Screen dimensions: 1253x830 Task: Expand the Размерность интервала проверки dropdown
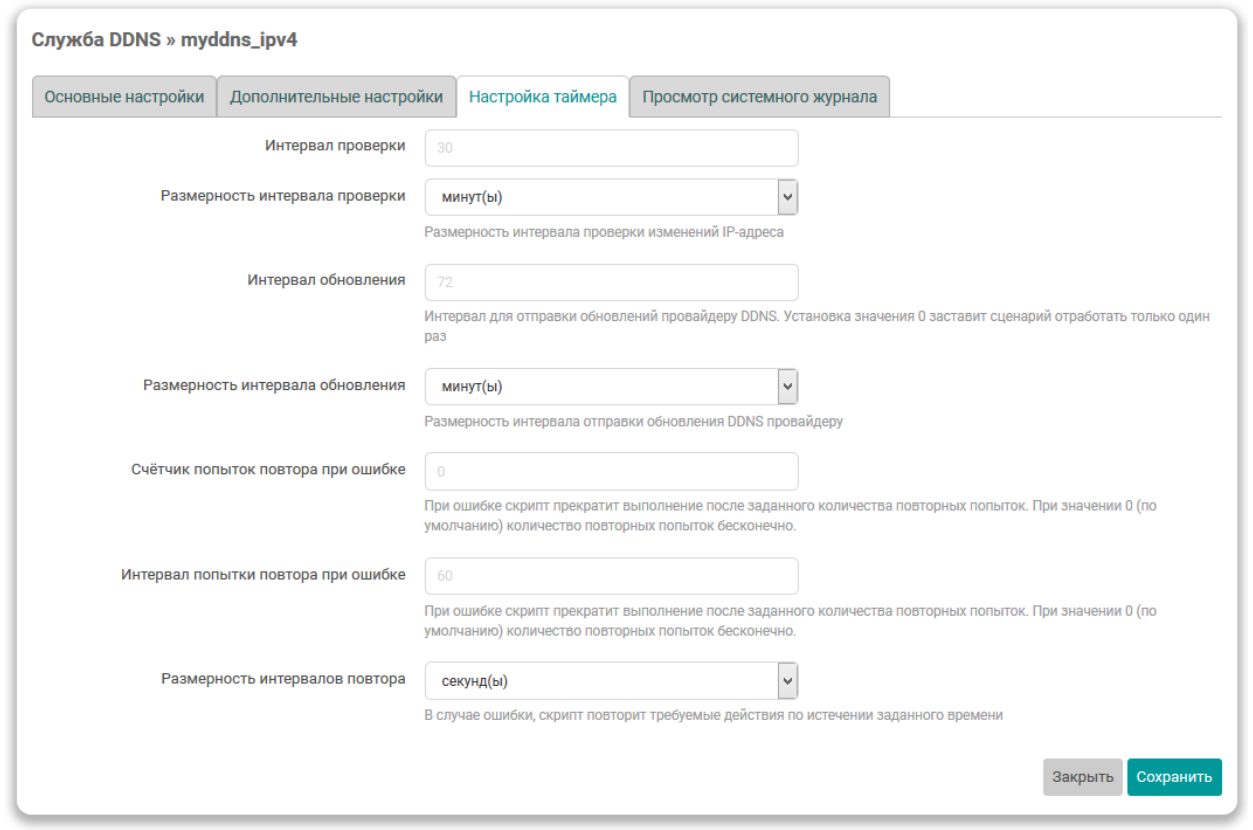pos(611,197)
